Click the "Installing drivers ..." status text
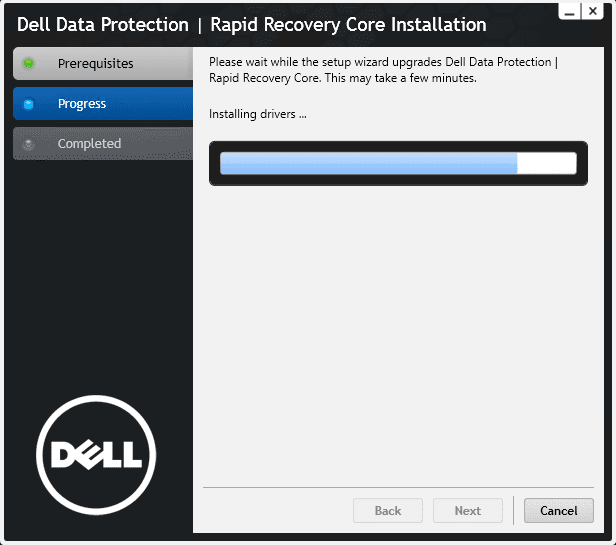The height and width of the screenshot is (545, 616). click(x=257, y=114)
